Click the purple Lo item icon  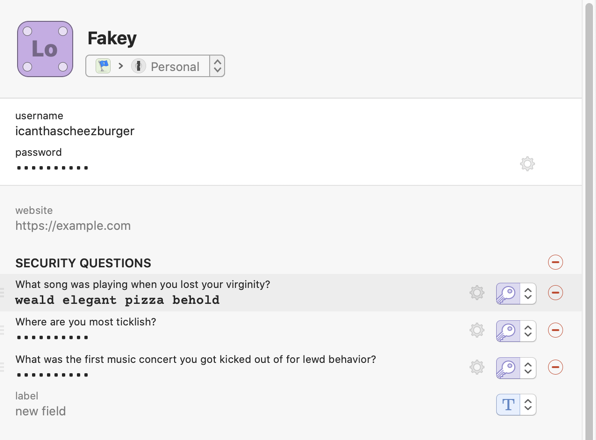[45, 49]
